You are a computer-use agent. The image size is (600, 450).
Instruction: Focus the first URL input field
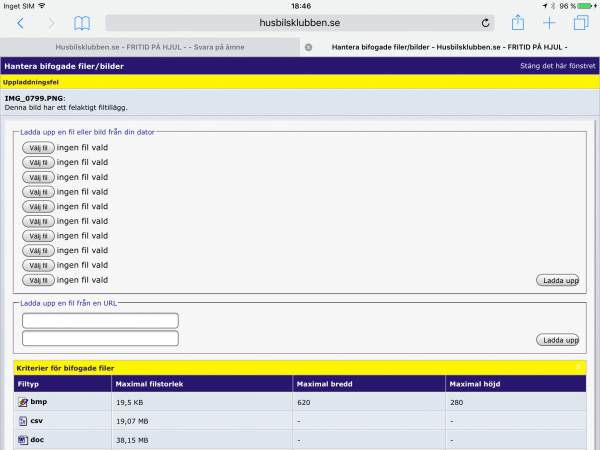(100, 320)
